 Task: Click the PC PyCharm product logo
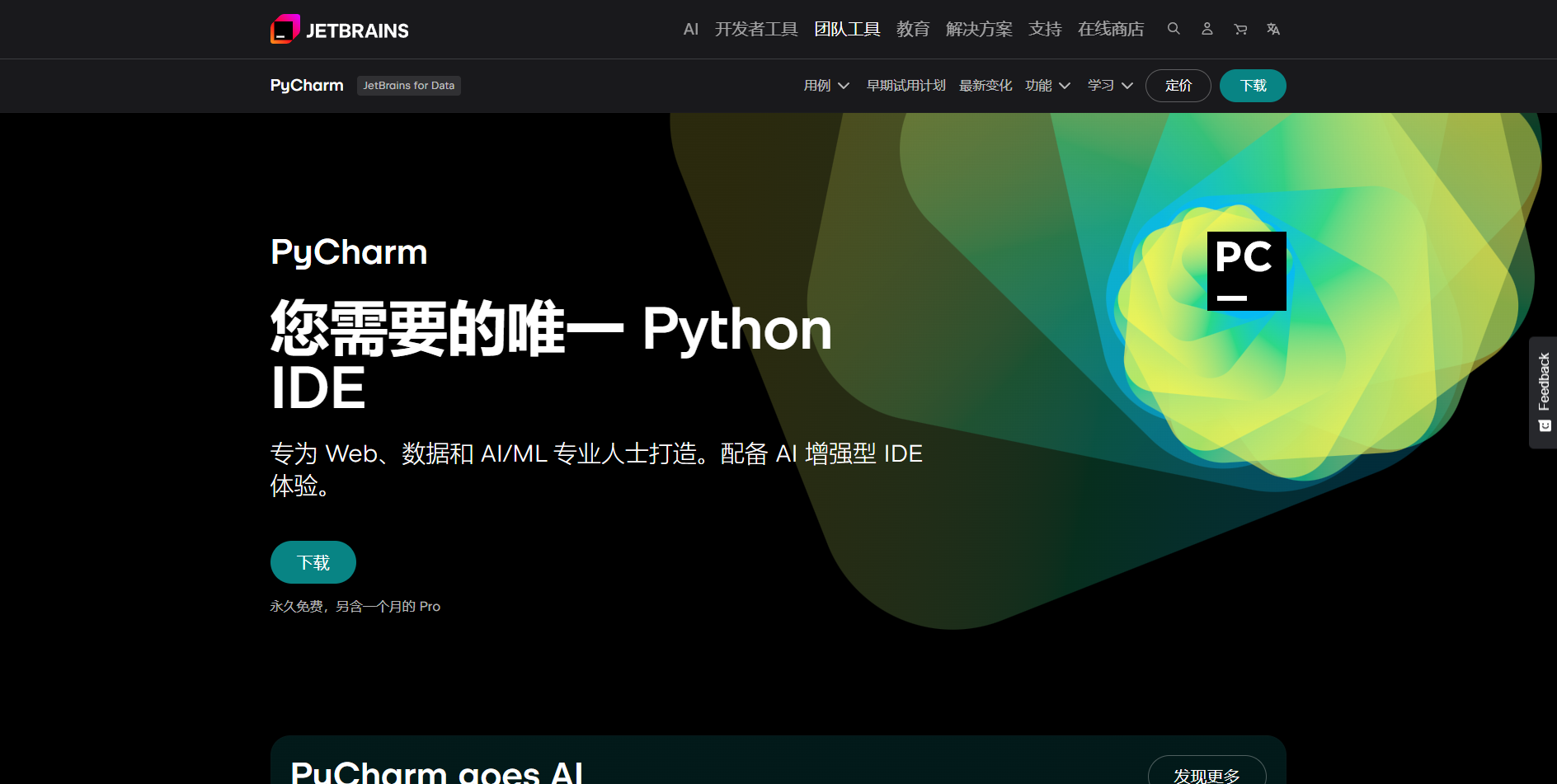click(x=1247, y=271)
